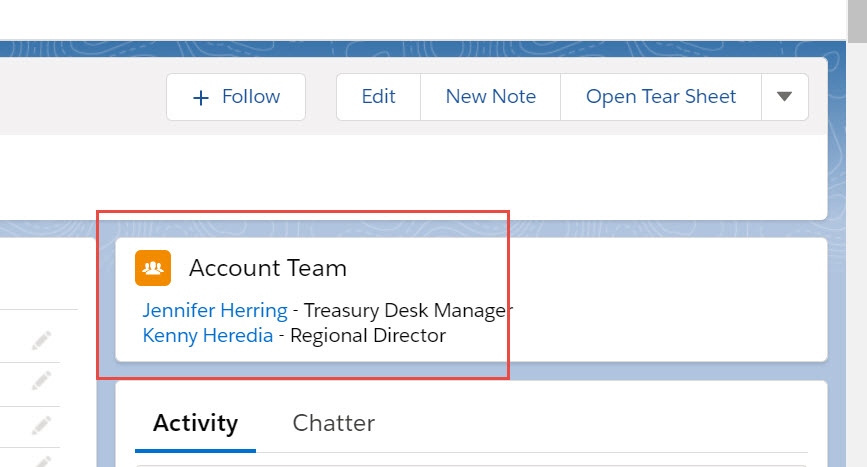Click the plus icon on Follow

click(201, 97)
